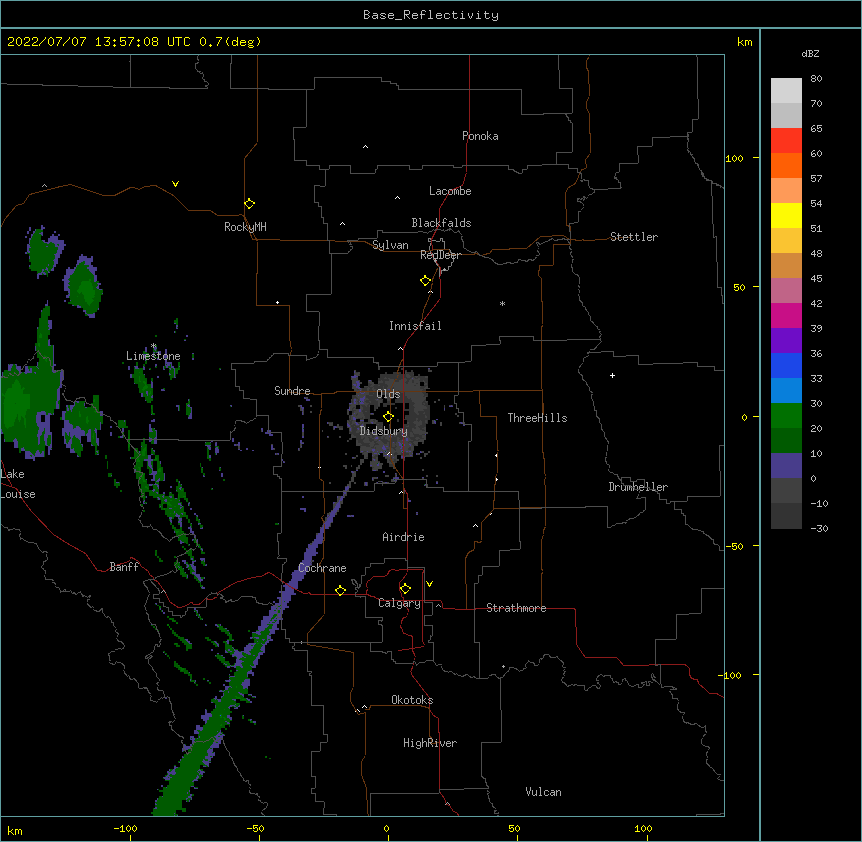Pick the red 65-60 dBZ legend swatch
The image size is (862, 842).
tap(786, 141)
